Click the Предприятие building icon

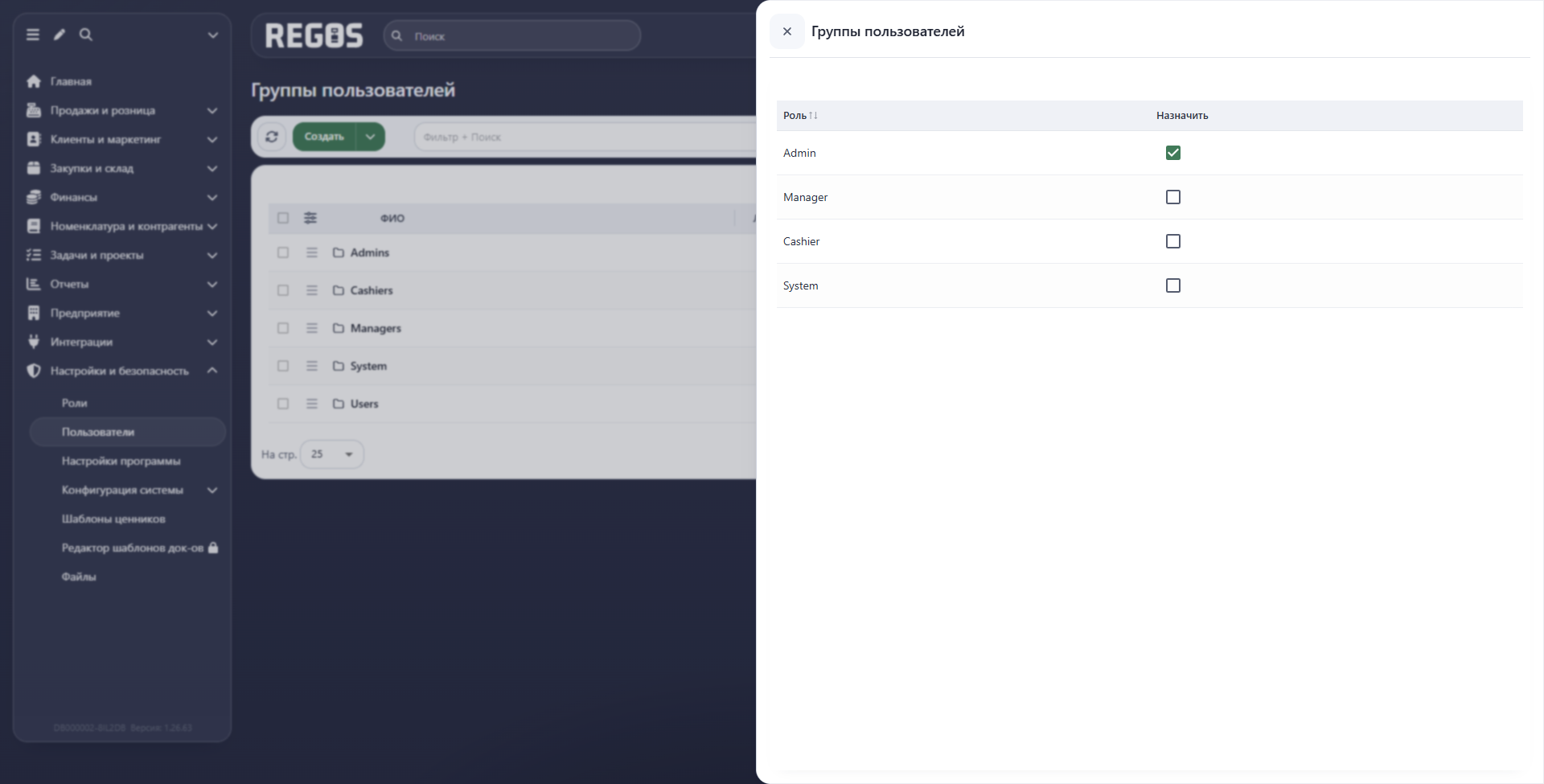(x=34, y=313)
